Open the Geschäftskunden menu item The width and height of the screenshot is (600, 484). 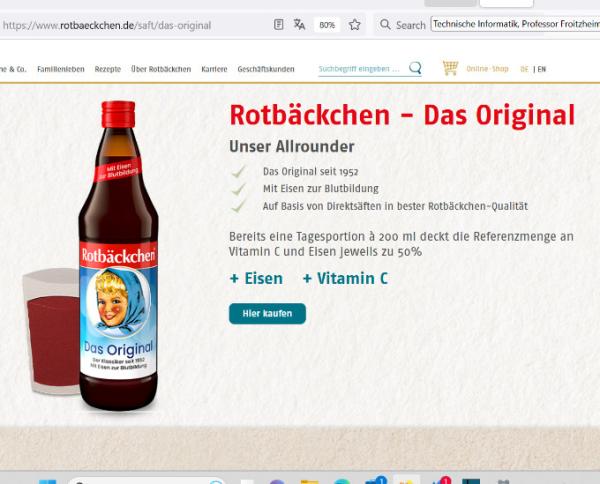pos(266,69)
